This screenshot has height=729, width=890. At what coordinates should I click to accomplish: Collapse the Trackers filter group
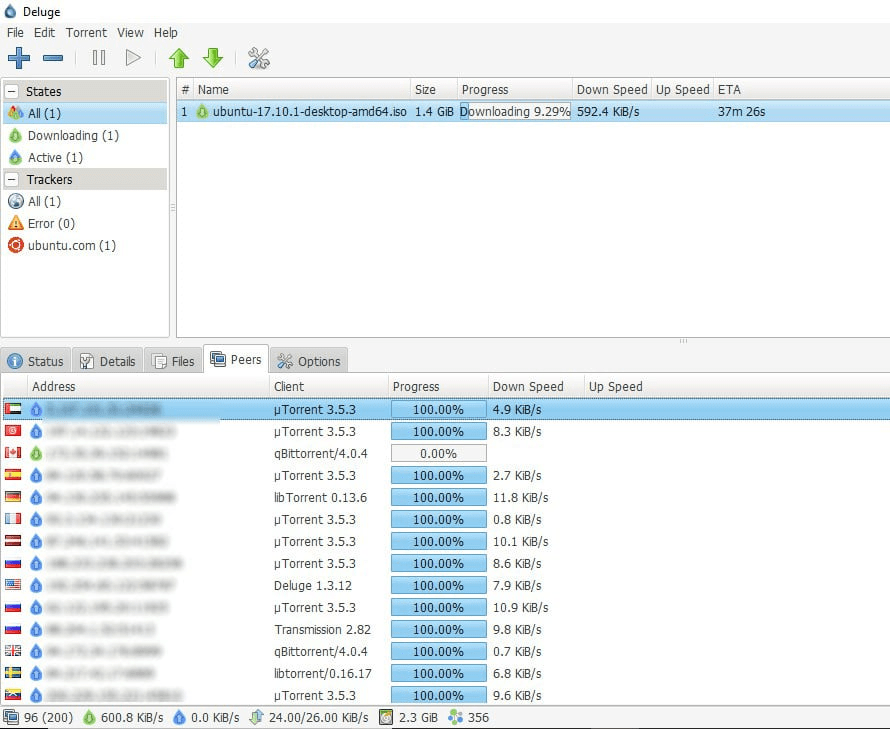click(x=12, y=180)
